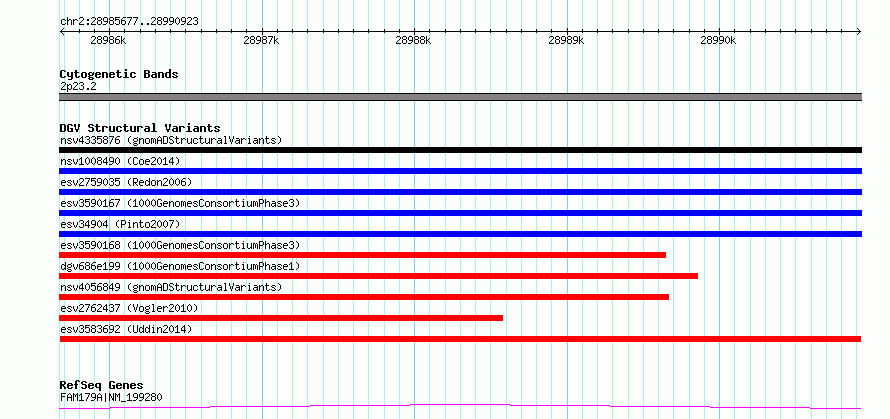Select the red esv3590168 variant bar

coord(362,255)
